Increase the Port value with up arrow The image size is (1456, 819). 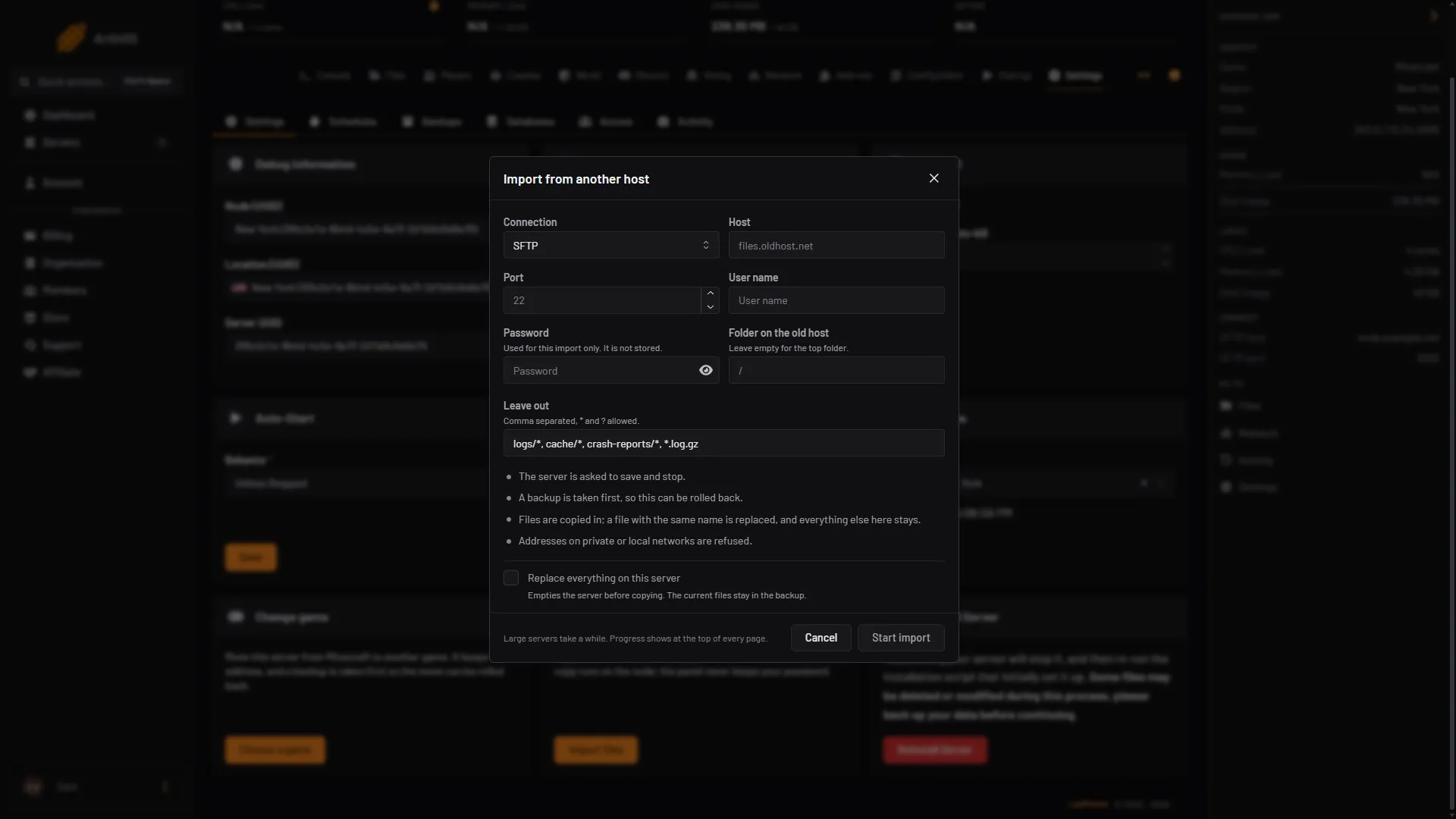(x=711, y=293)
